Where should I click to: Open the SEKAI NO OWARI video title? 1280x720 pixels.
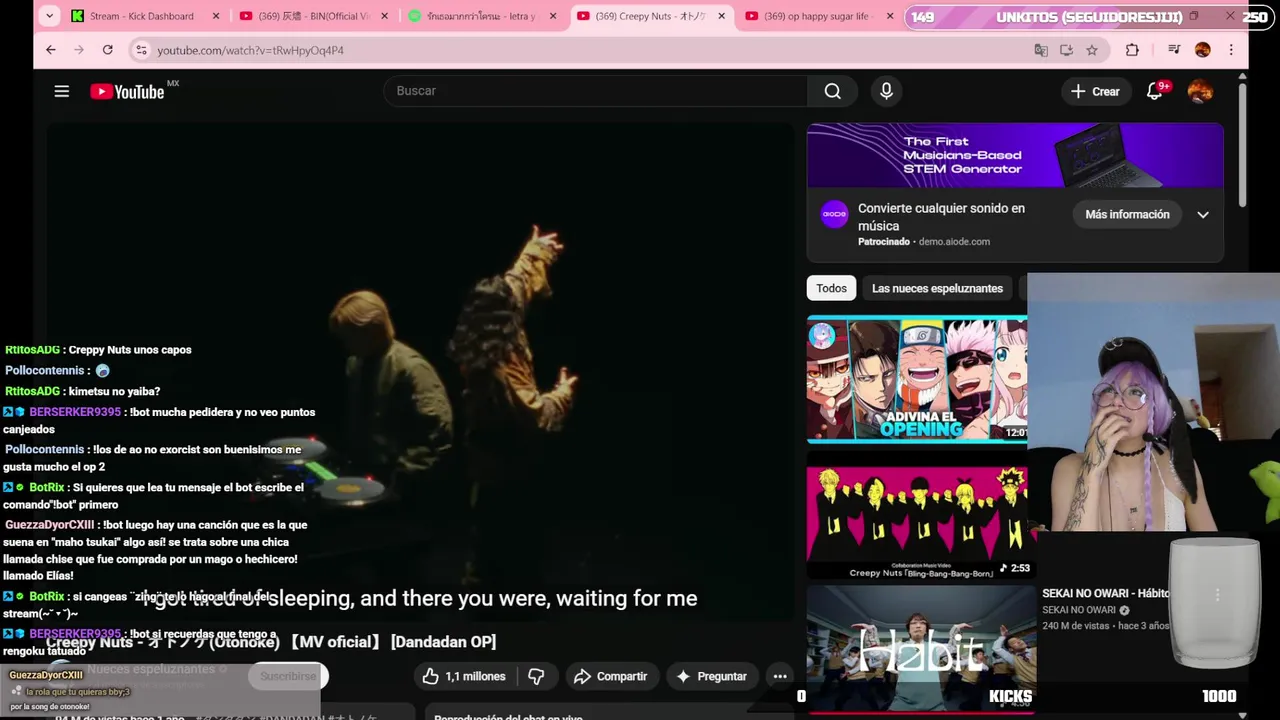[x=1105, y=593]
